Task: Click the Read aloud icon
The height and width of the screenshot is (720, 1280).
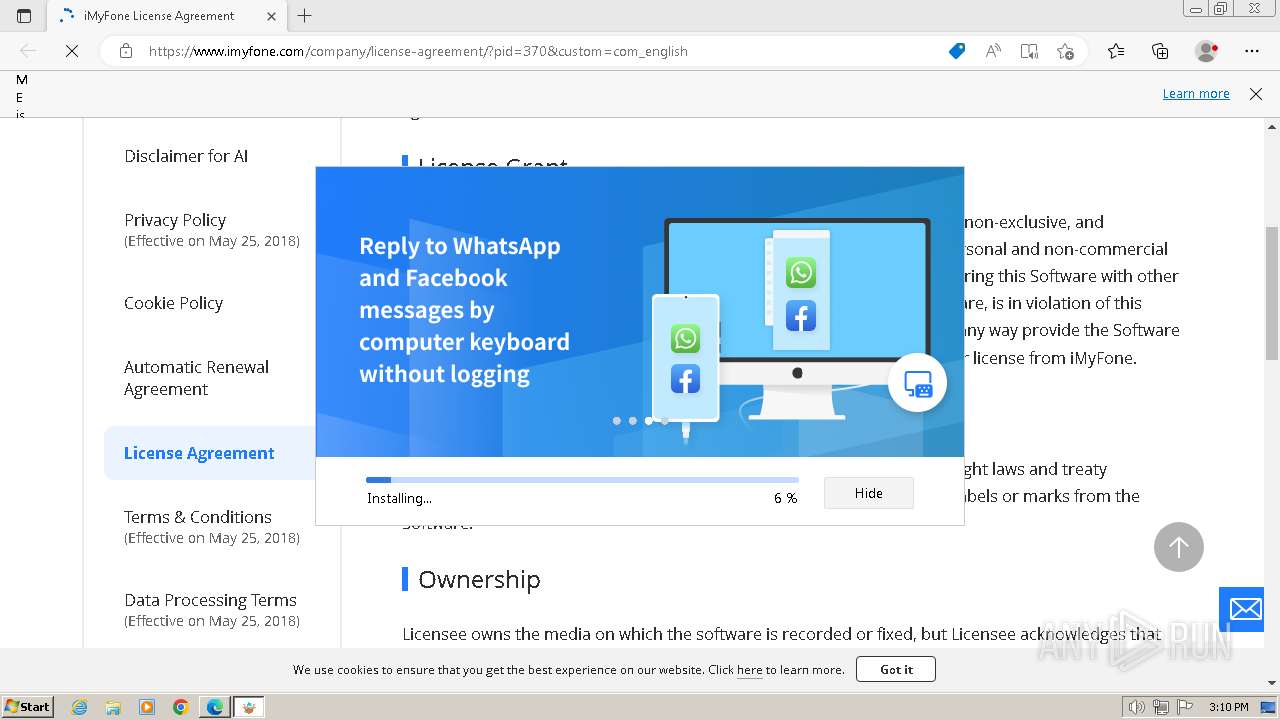Action: (993, 51)
